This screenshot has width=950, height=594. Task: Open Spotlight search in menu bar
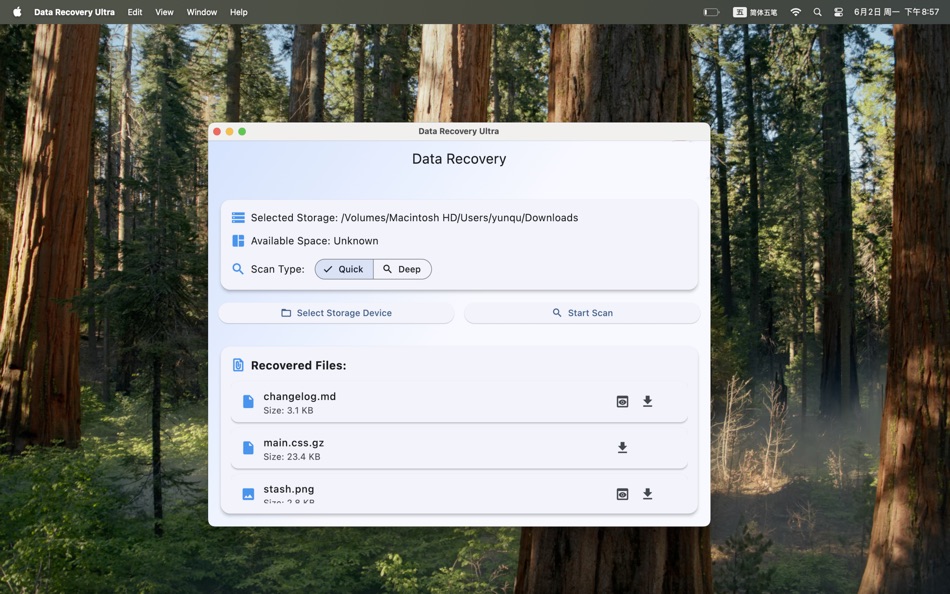point(817,12)
